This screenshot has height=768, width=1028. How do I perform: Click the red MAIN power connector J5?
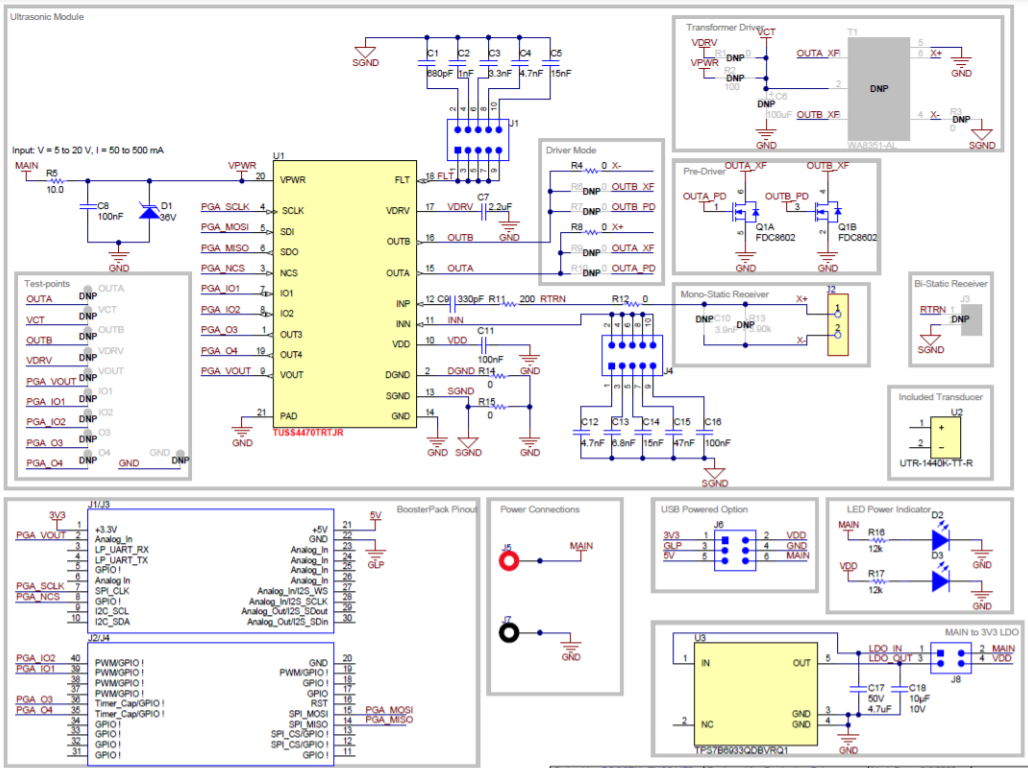pos(508,560)
